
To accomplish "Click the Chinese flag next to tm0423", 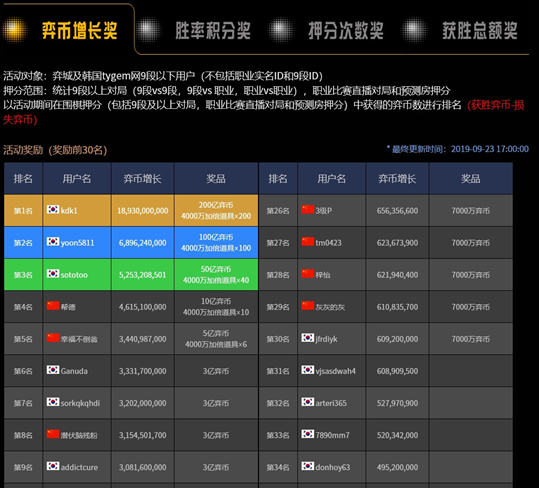I will click(308, 242).
